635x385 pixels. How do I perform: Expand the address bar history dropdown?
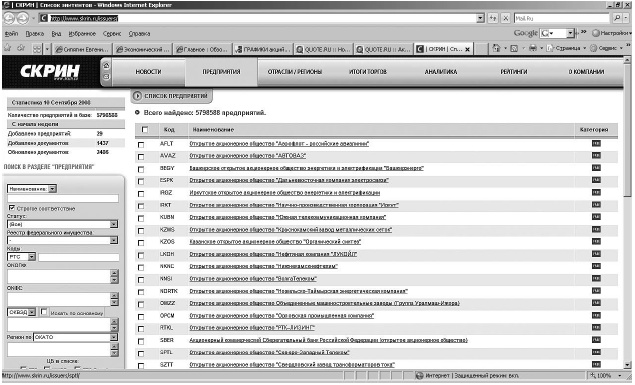coord(480,18)
